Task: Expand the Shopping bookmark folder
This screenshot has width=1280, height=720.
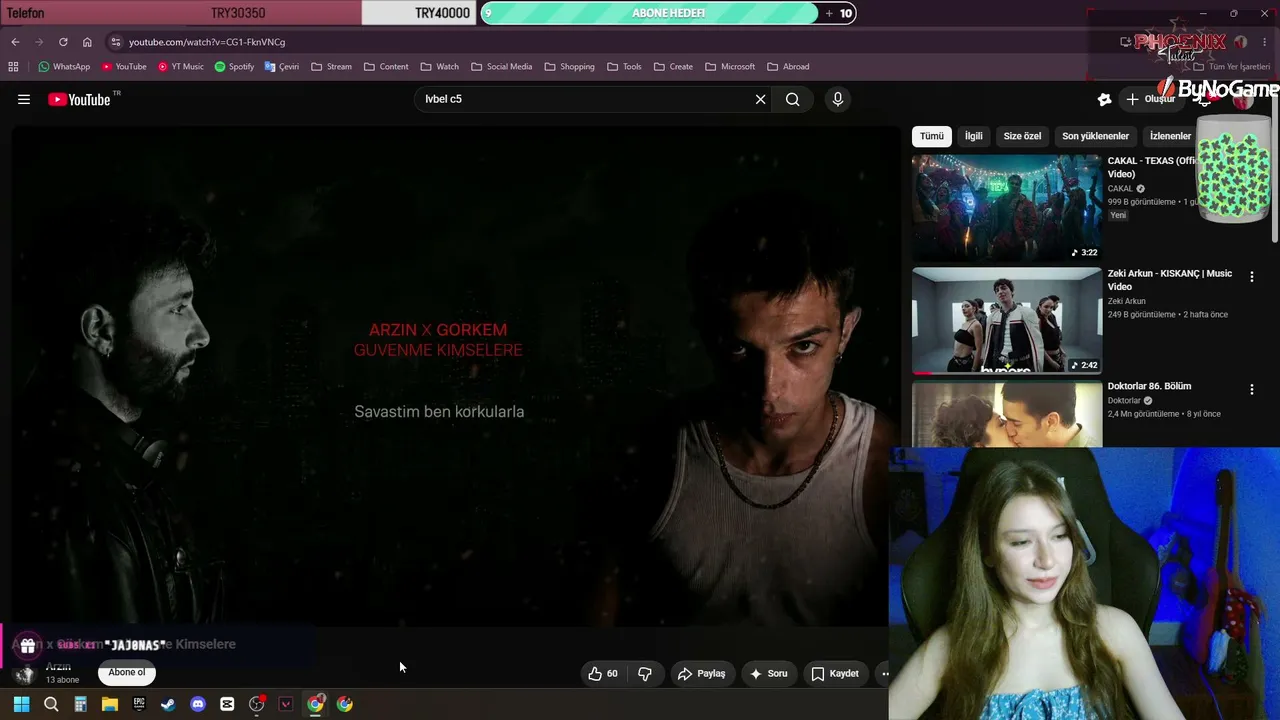Action: click(569, 67)
